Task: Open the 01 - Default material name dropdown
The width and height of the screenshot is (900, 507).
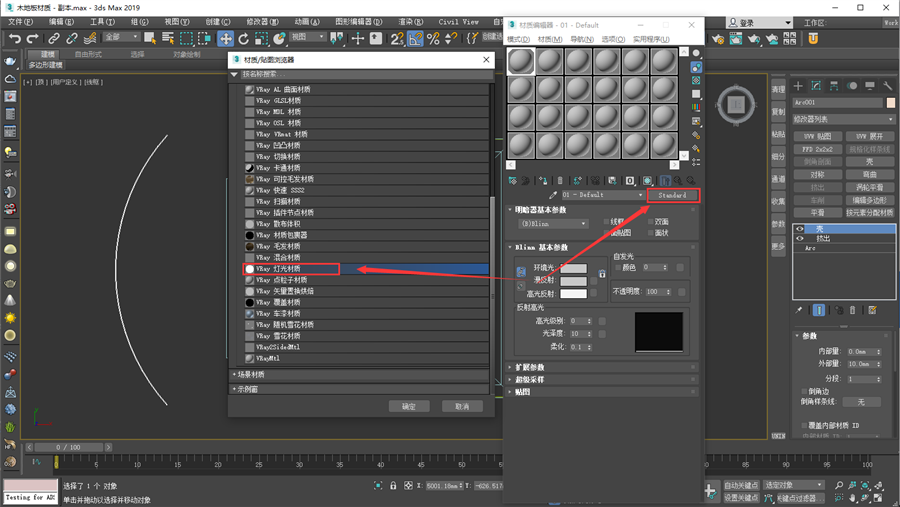Action: [x=603, y=195]
